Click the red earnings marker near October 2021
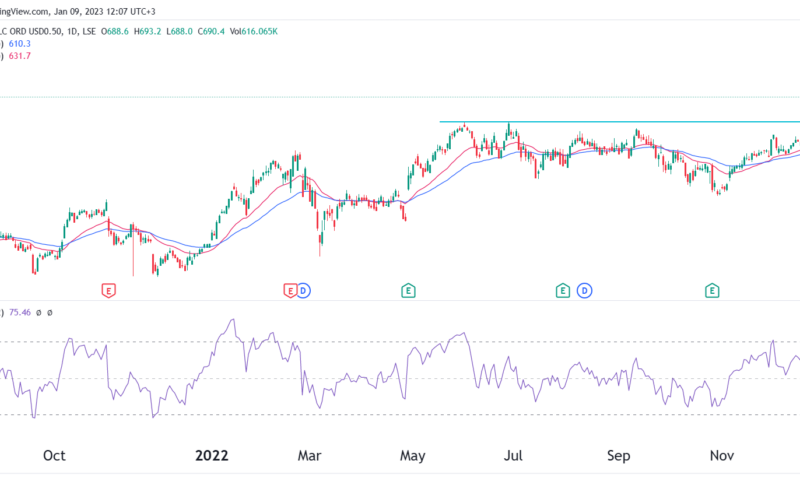 109,291
